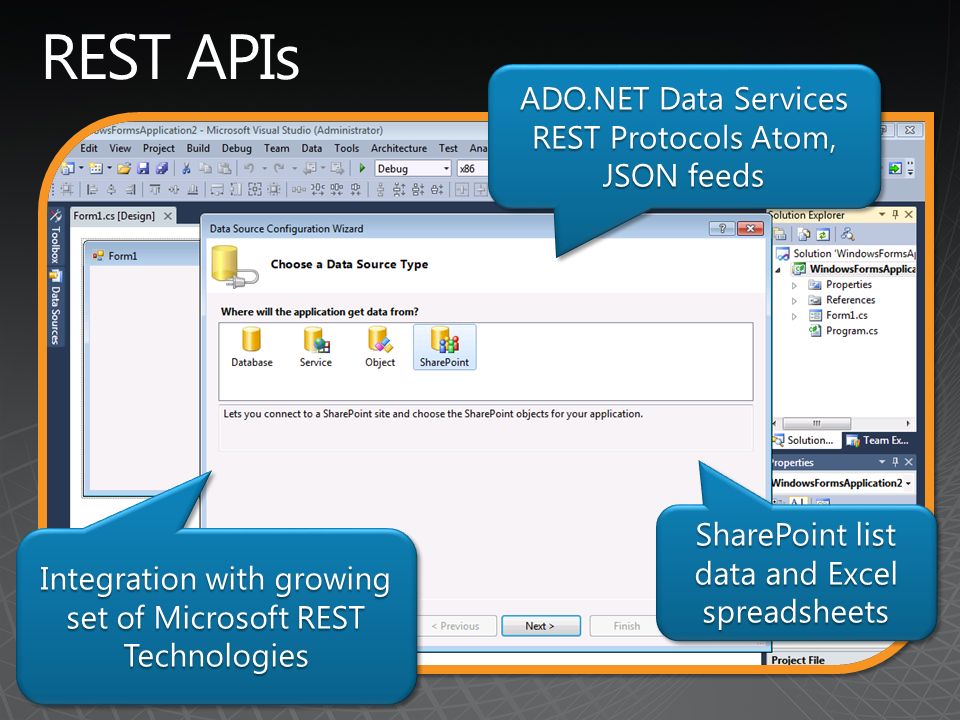Click the Next > wizard button
Viewport: 960px width, 720px height.
pyautogui.click(x=541, y=626)
